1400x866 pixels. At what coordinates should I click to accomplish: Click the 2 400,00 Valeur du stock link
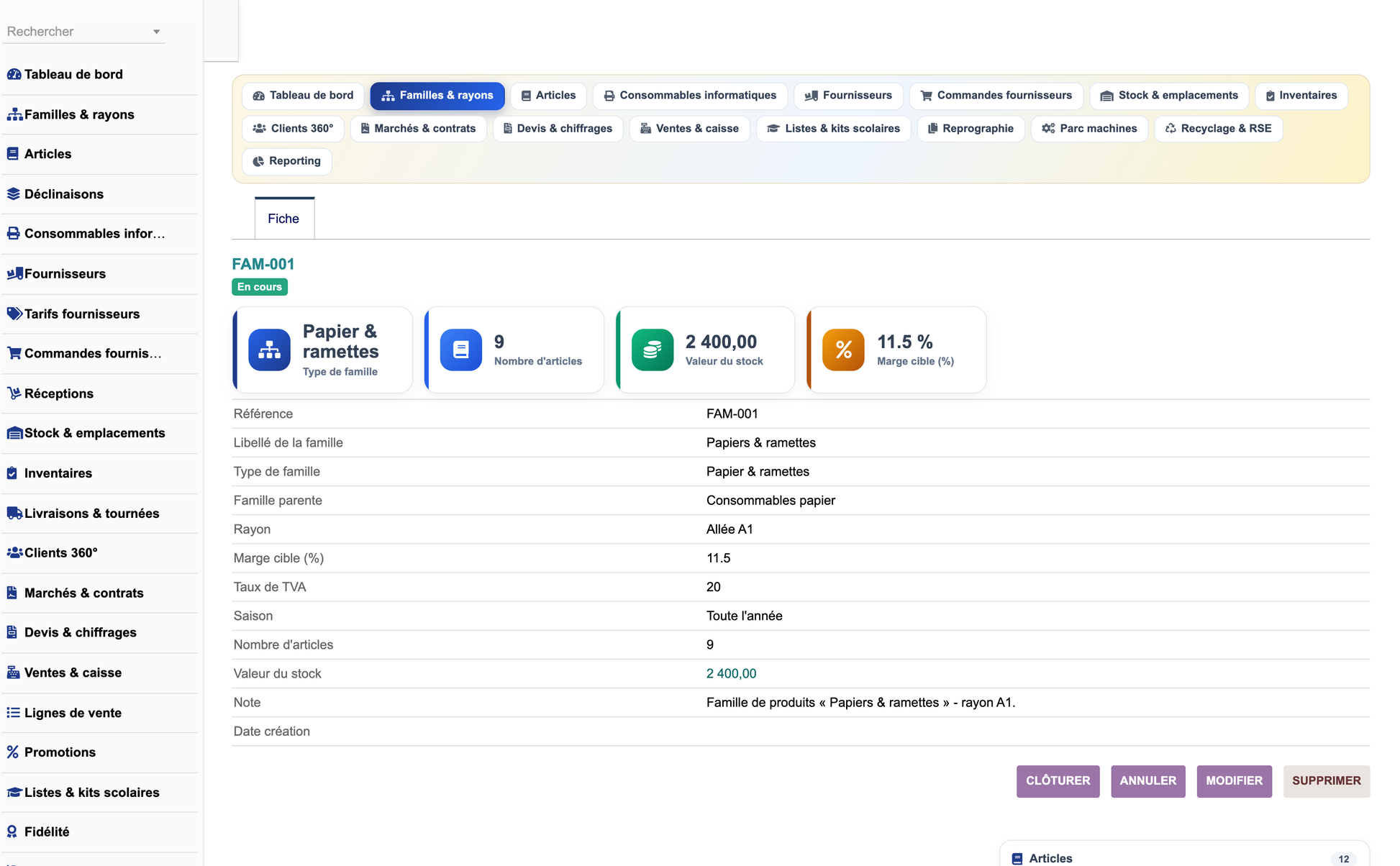point(732,674)
